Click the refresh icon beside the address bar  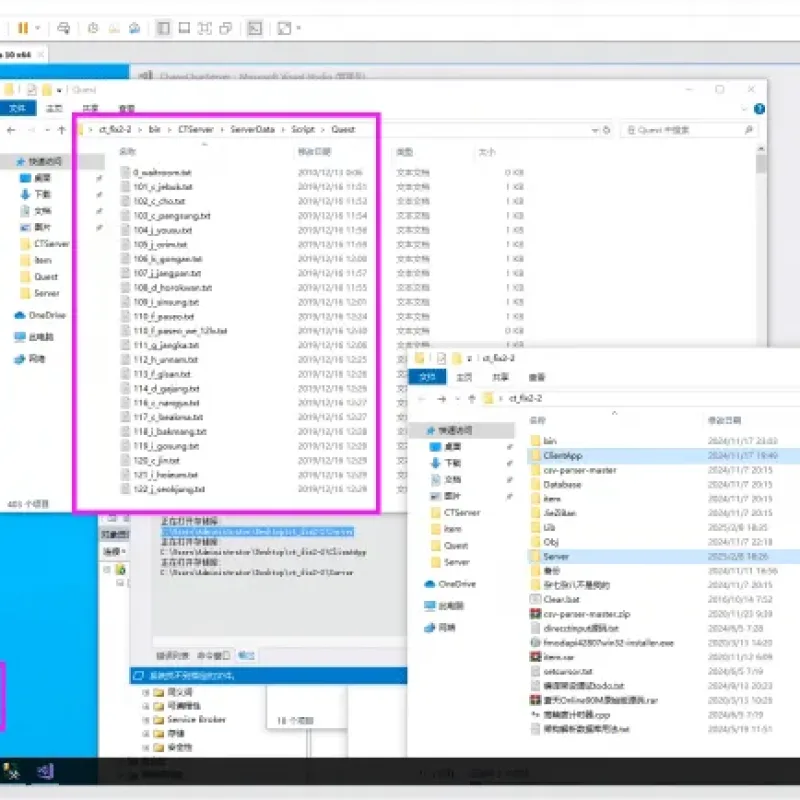[607, 130]
